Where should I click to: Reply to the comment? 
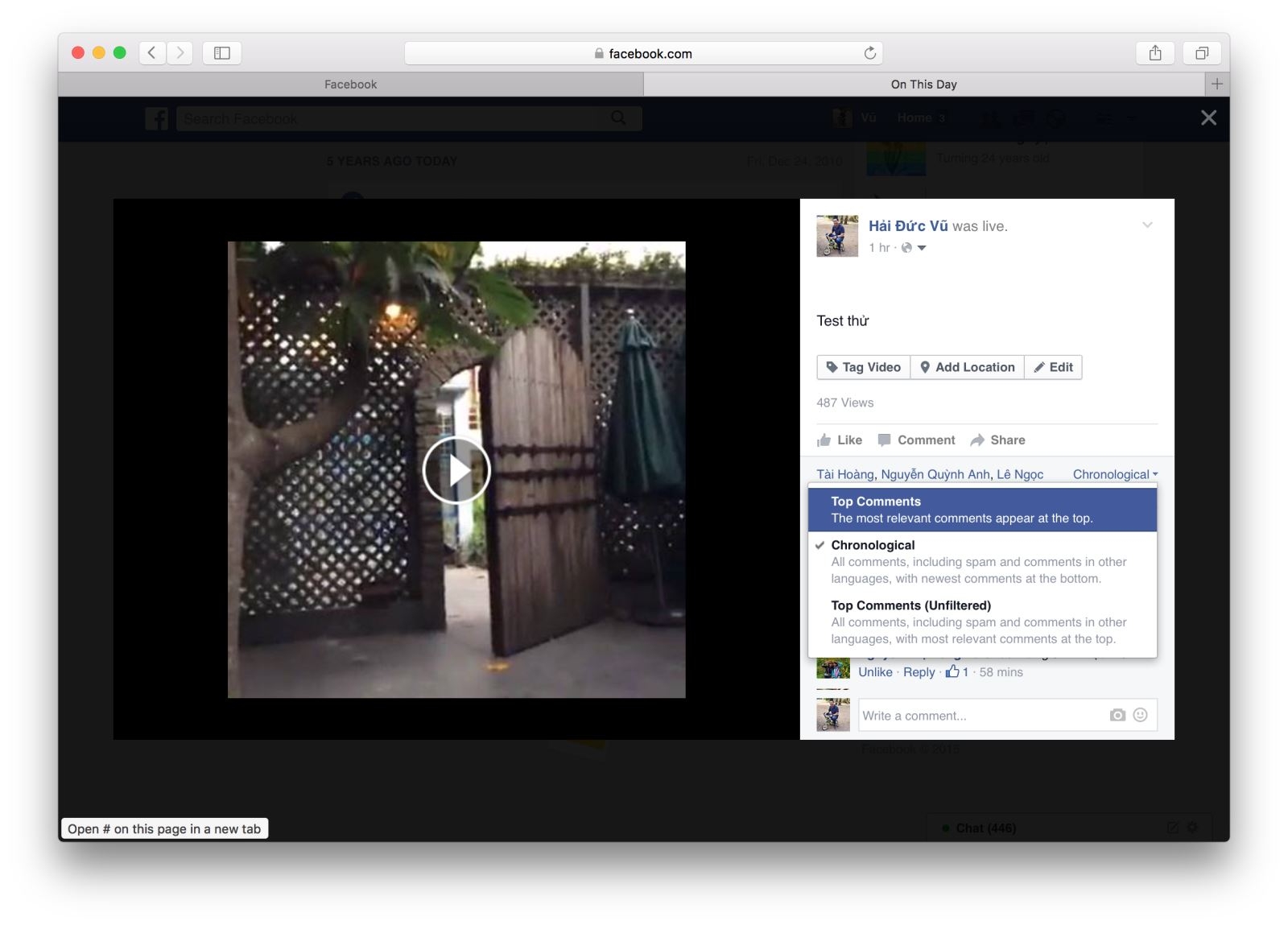(919, 672)
